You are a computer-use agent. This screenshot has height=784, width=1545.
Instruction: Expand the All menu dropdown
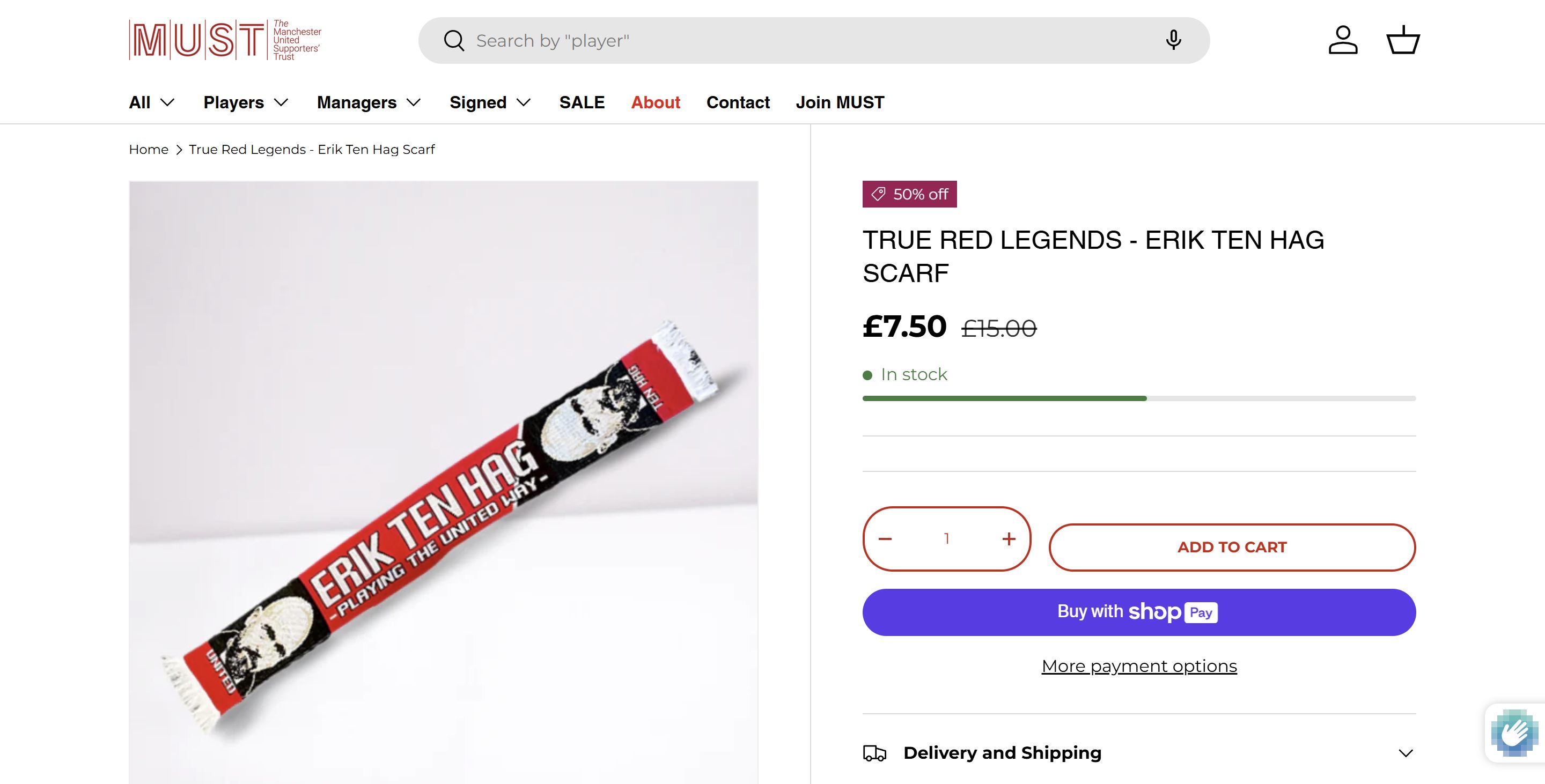point(151,102)
